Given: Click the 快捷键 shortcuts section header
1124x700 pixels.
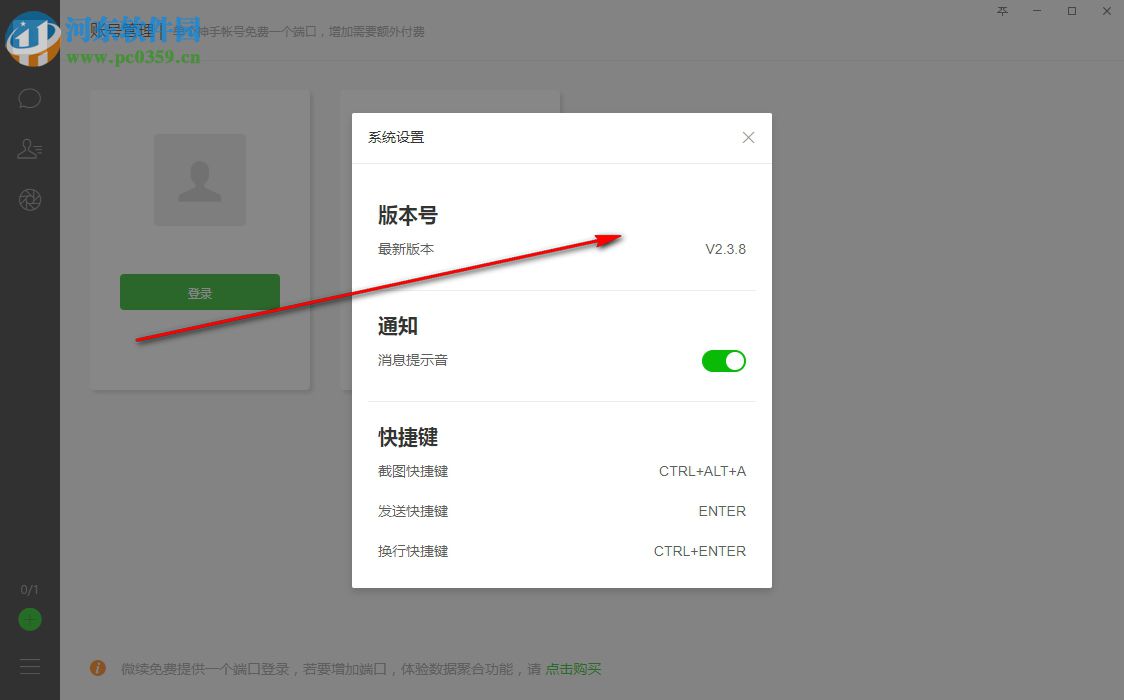Looking at the screenshot, I should click(407, 437).
